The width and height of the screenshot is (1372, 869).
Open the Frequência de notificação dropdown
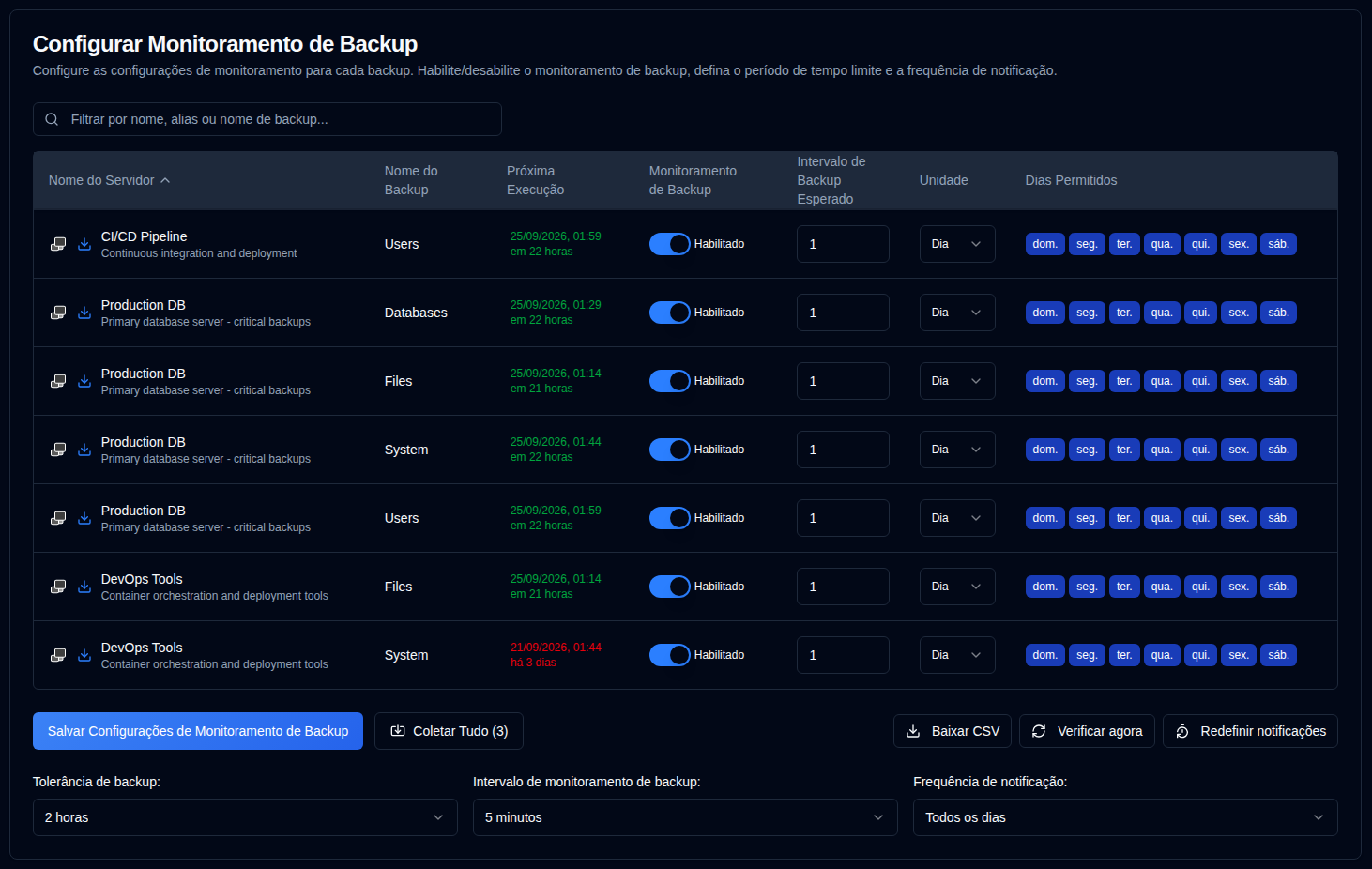coord(1125,817)
